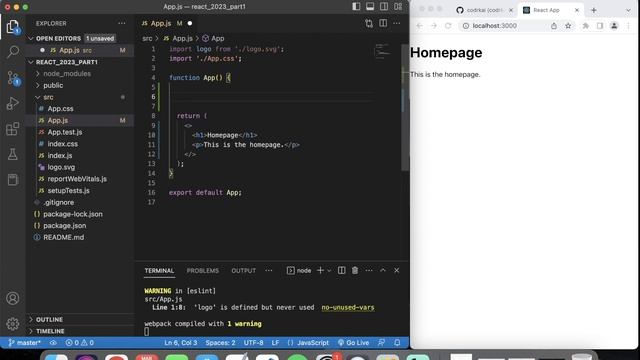Click the open changes icon in editor toolbar

[369, 23]
